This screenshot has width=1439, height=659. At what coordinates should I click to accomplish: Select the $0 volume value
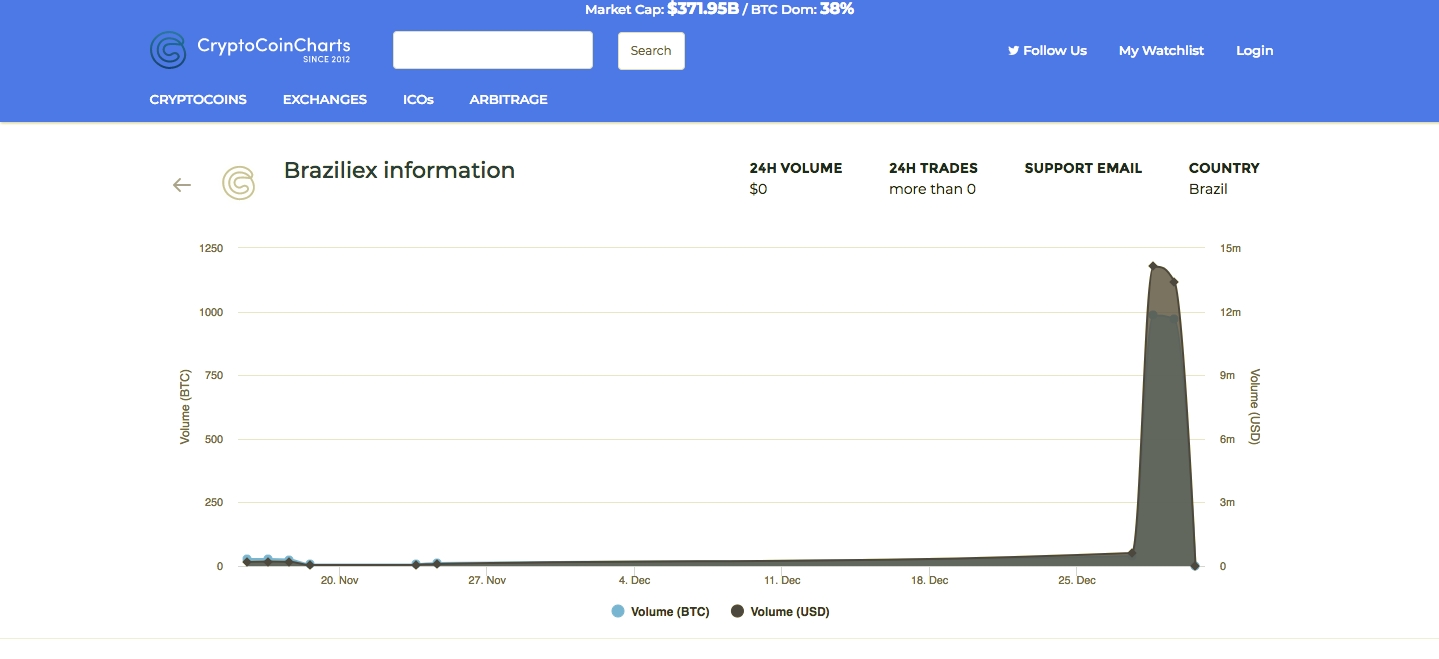point(758,189)
